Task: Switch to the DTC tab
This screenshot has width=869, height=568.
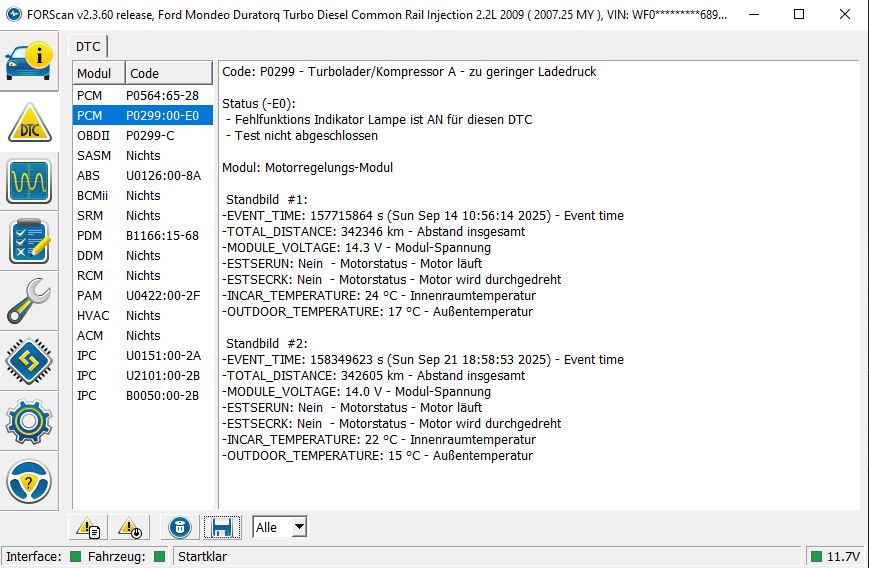Action: 89,46
